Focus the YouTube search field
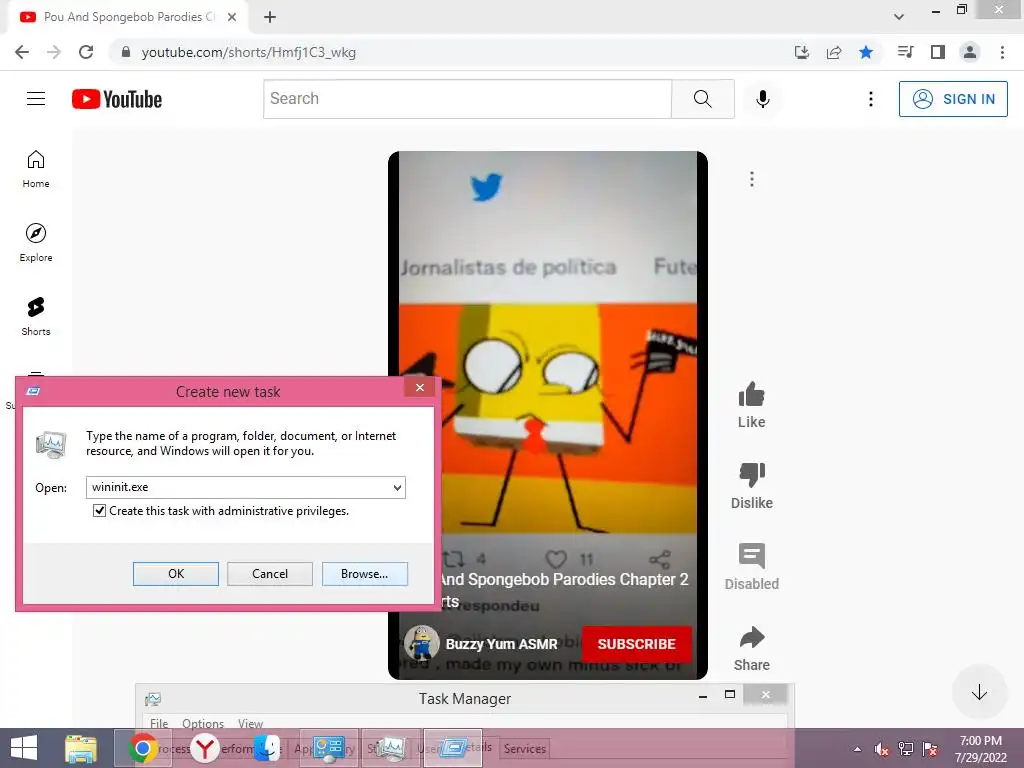 [468, 99]
